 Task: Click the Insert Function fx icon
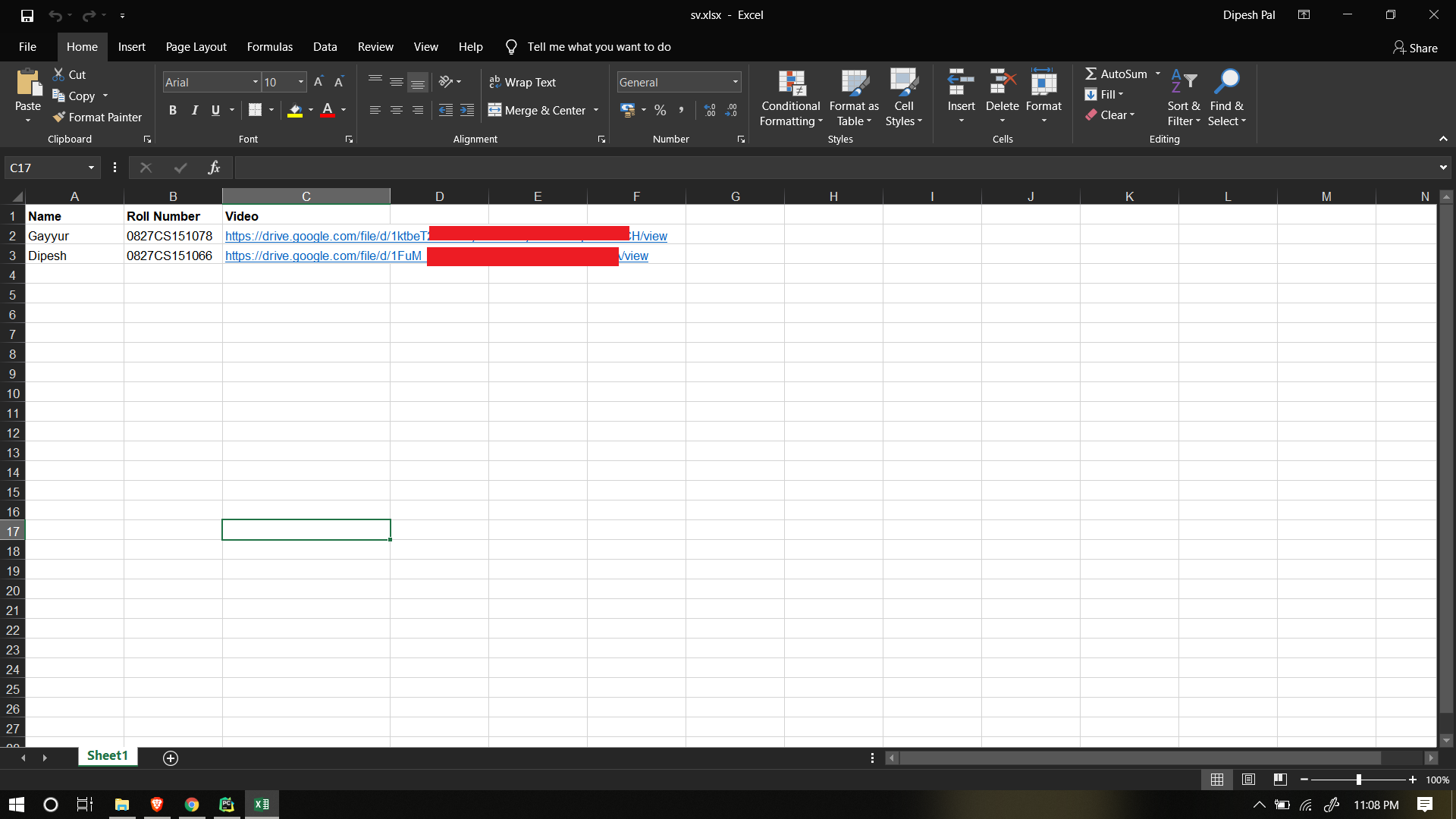(x=214, y=168)
